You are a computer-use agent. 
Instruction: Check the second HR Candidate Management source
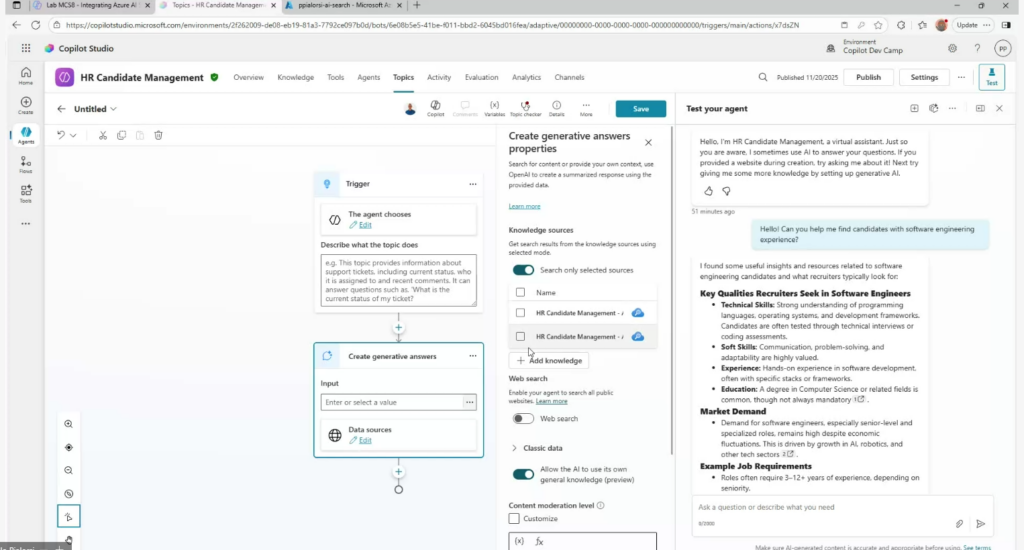520,336
